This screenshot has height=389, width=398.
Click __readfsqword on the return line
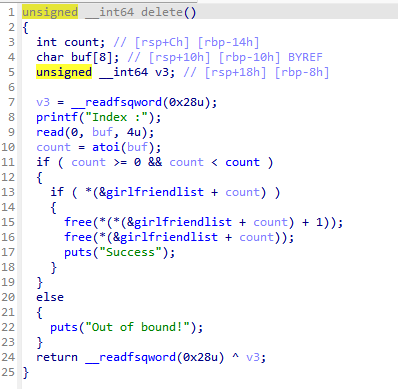point(130,357)
